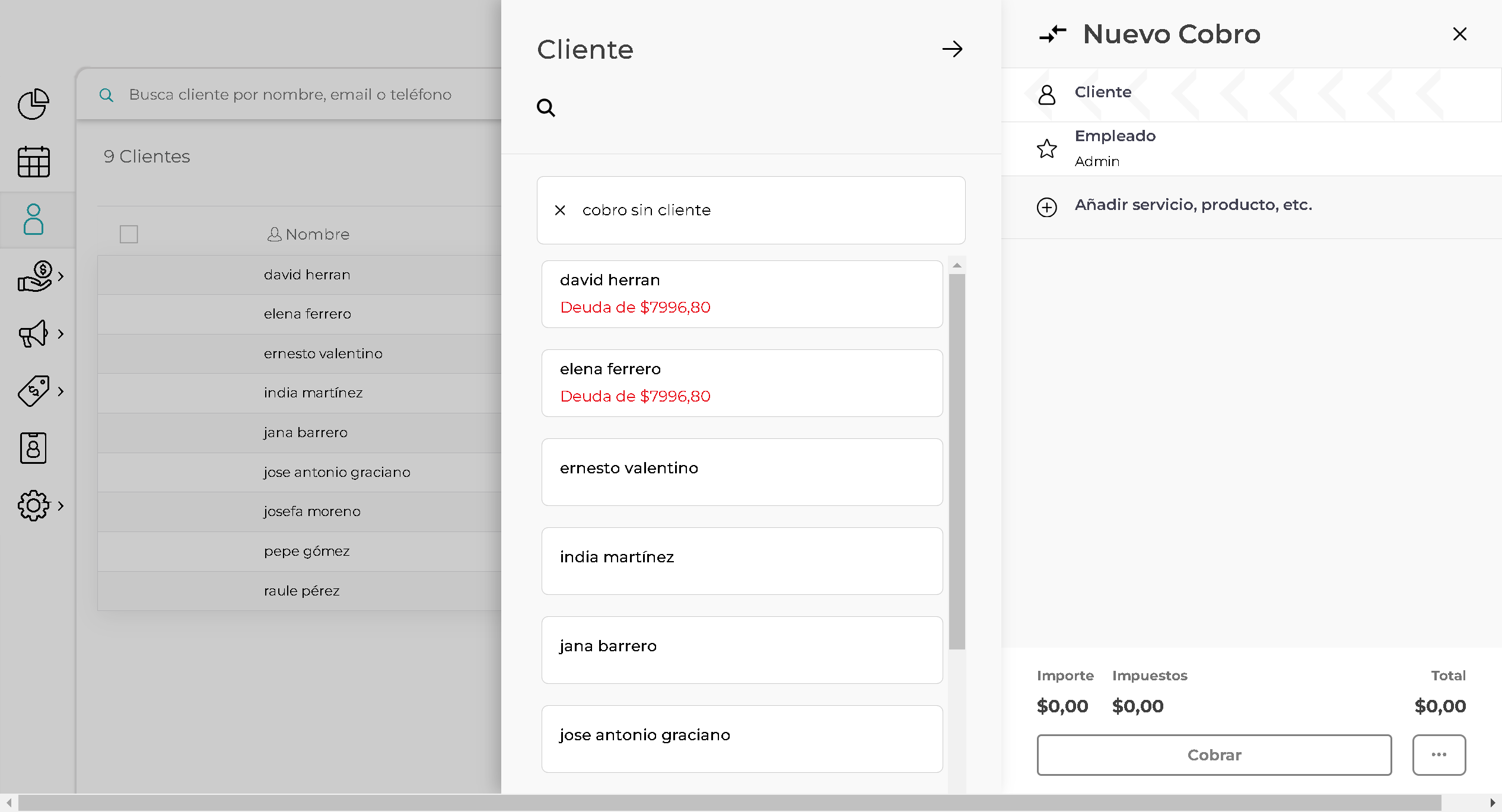The height and width of the screenshot is (812, 1502).
Task: Open ernesto valentino row in clients table
Action: (300, 354)
